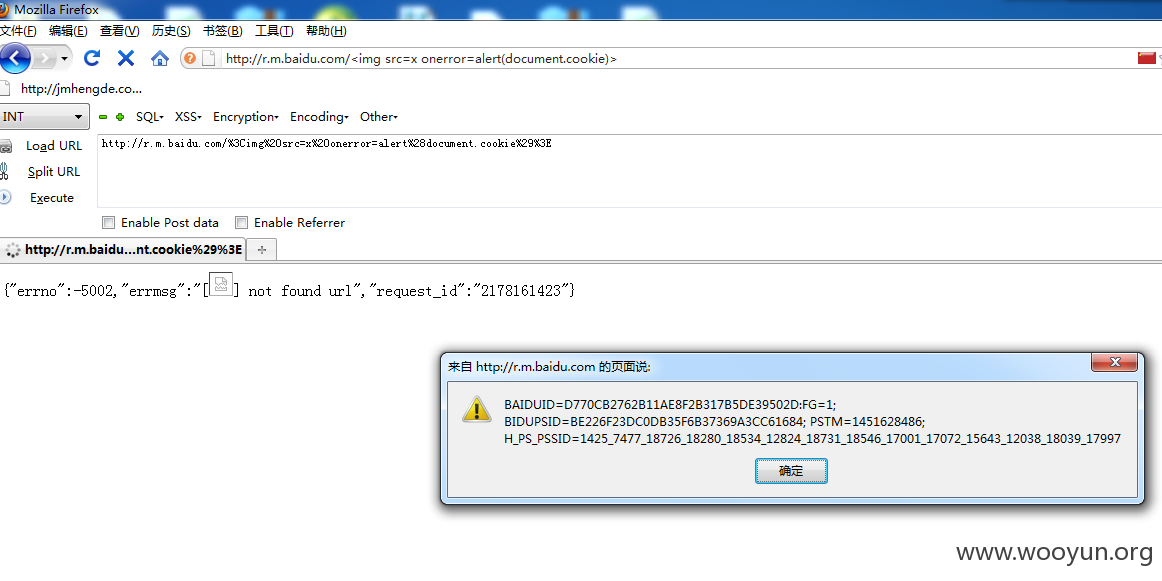Open the INT dropdown in HackBar
1162x581 pixels.
coord(44,116)
